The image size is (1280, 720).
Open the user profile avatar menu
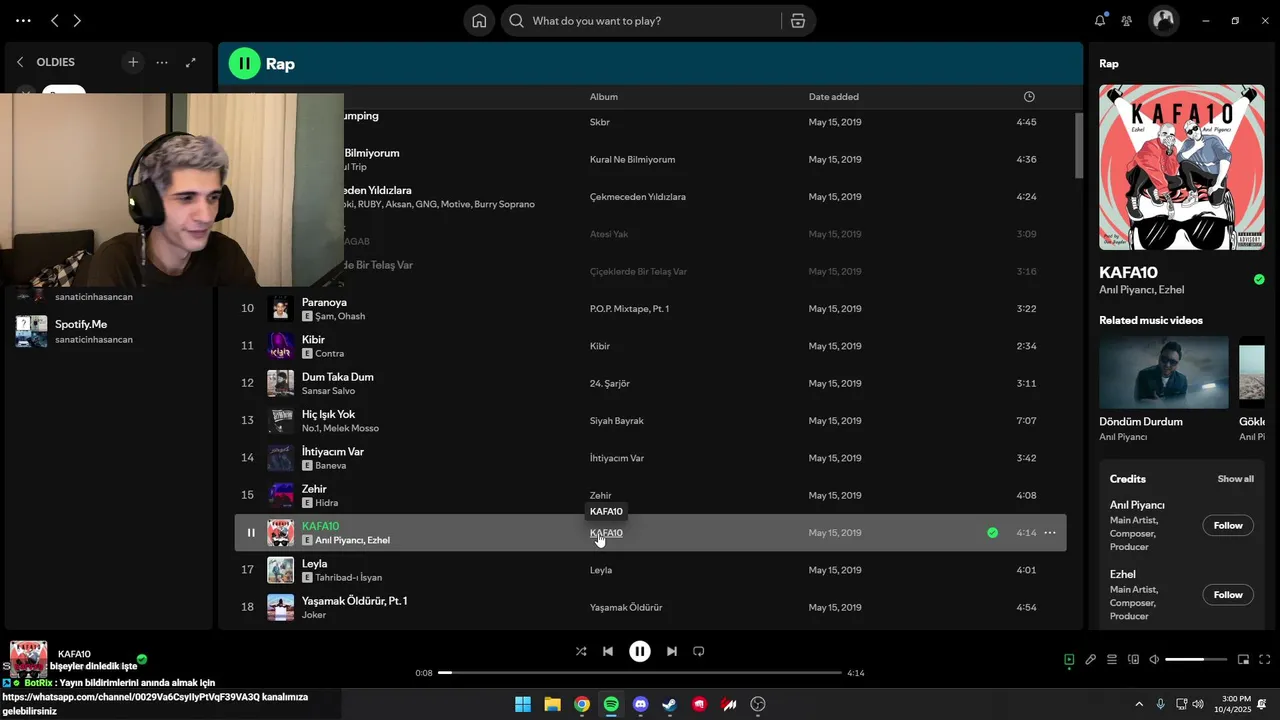pos(1163,20)
